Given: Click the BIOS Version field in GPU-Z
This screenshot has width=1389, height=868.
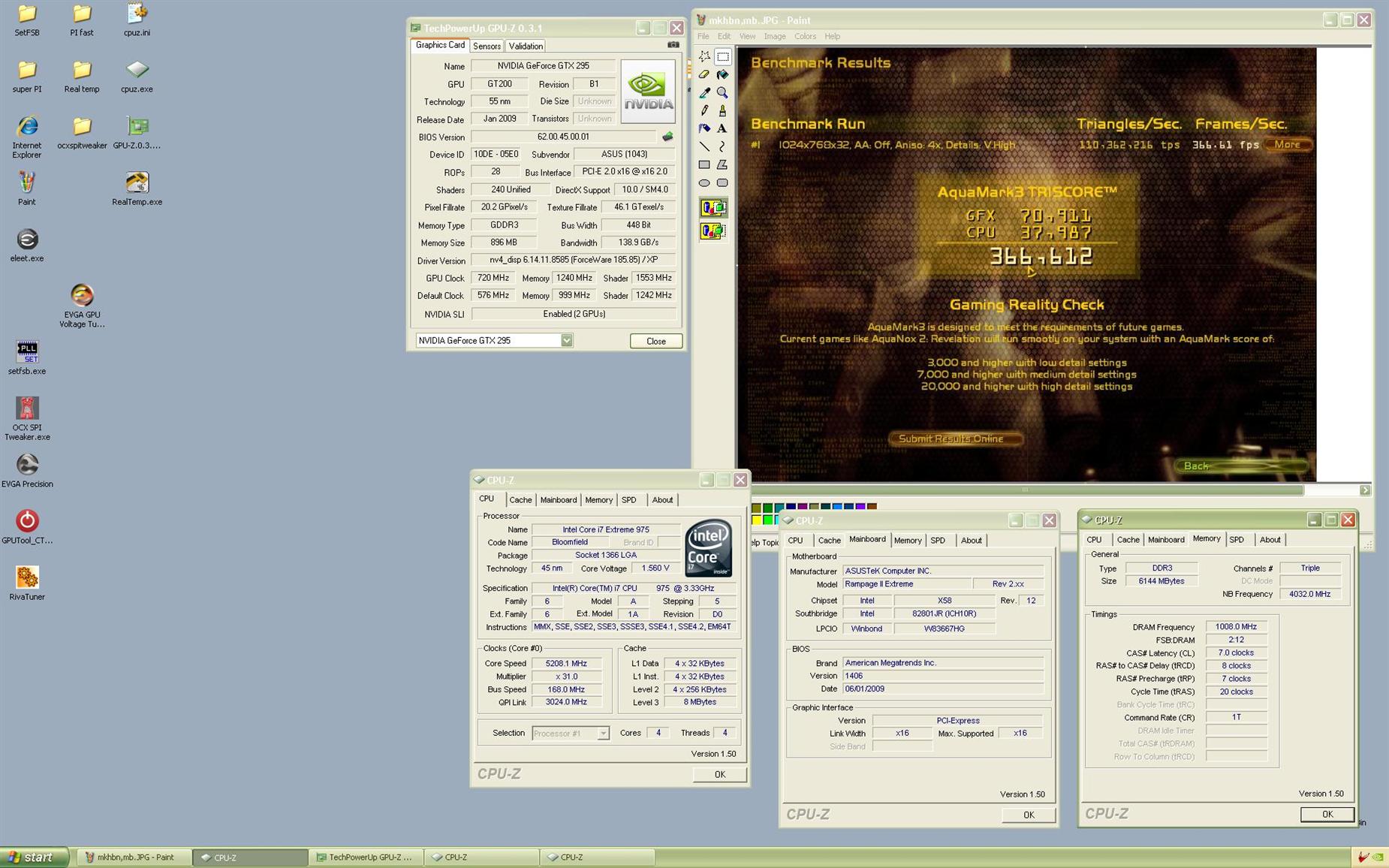Looking at the screenshot, I should [563, 137].
